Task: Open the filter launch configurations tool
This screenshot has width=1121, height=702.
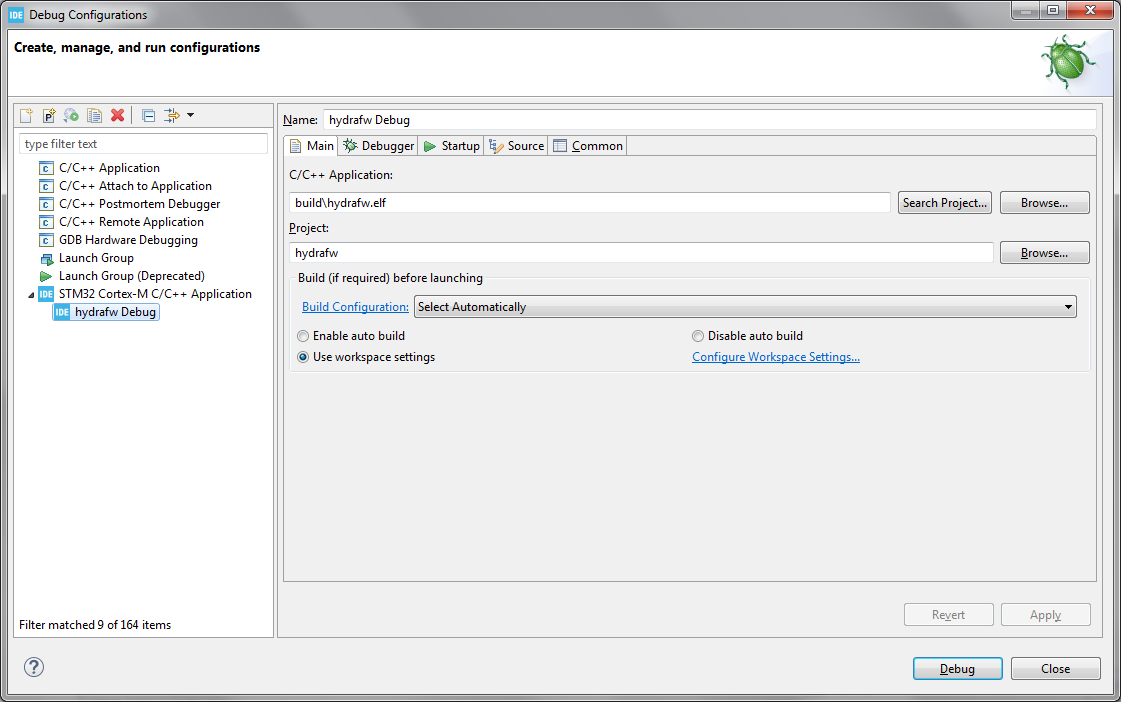Action: (x=172, y=115)
